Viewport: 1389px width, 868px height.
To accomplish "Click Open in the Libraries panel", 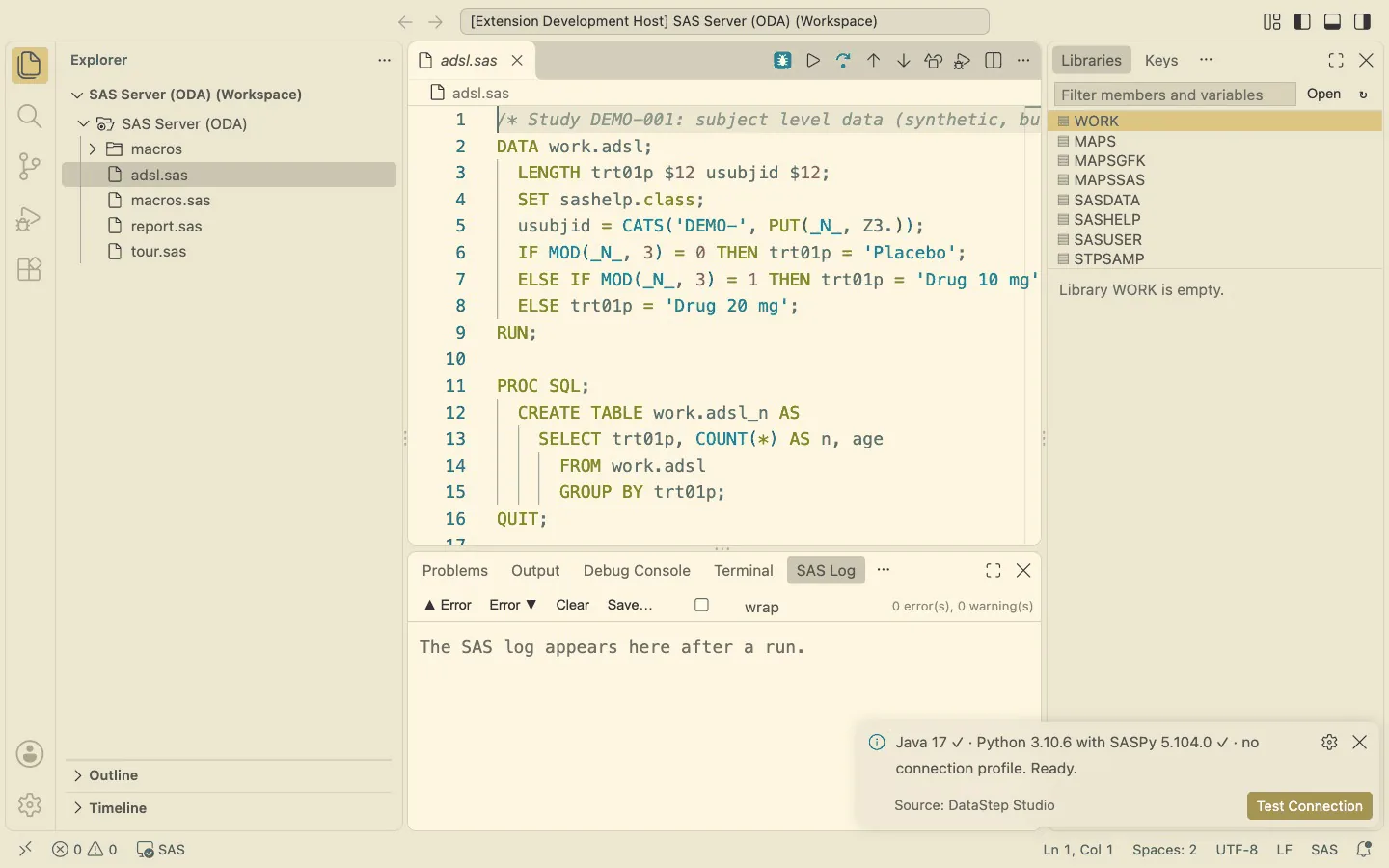I will pyautogui.click(x=1323, y=94).
